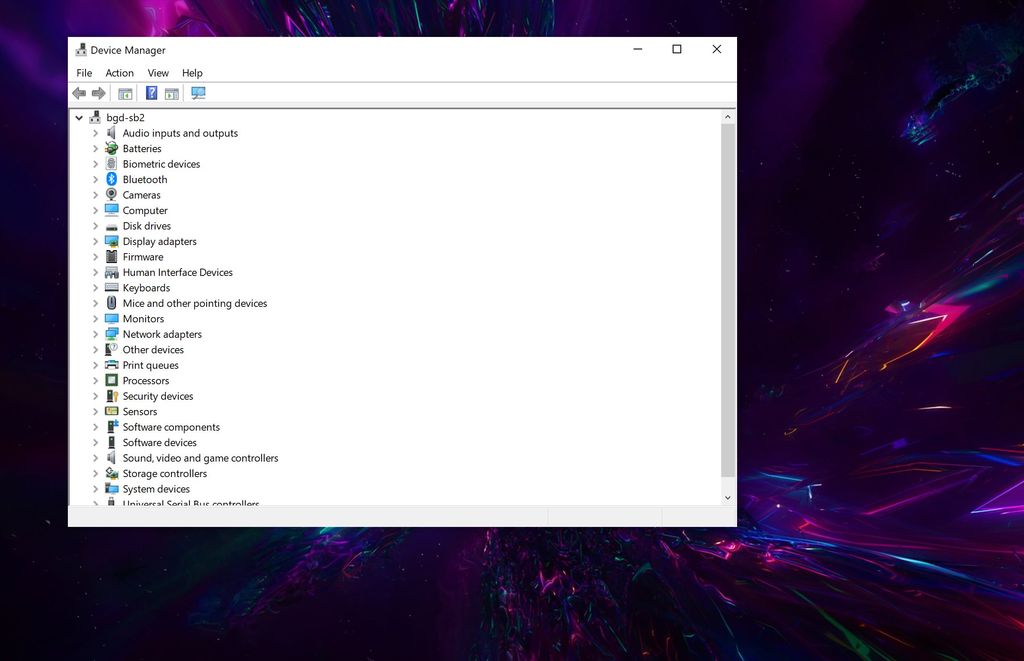This screenshot has height=661, width=1024.
Task: Click the scrollbar down arrow
Action: pos(728,498)
